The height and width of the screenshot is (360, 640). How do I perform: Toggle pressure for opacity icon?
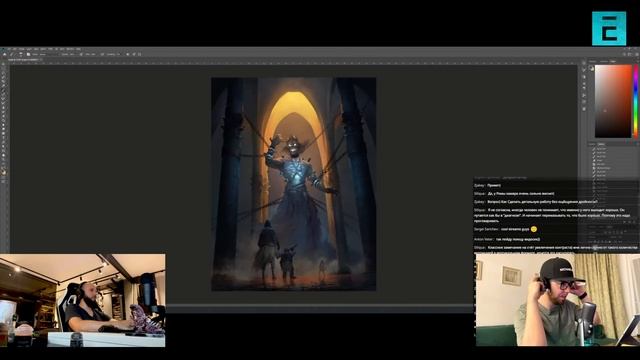pyautogui.click(x=81, y=54)
